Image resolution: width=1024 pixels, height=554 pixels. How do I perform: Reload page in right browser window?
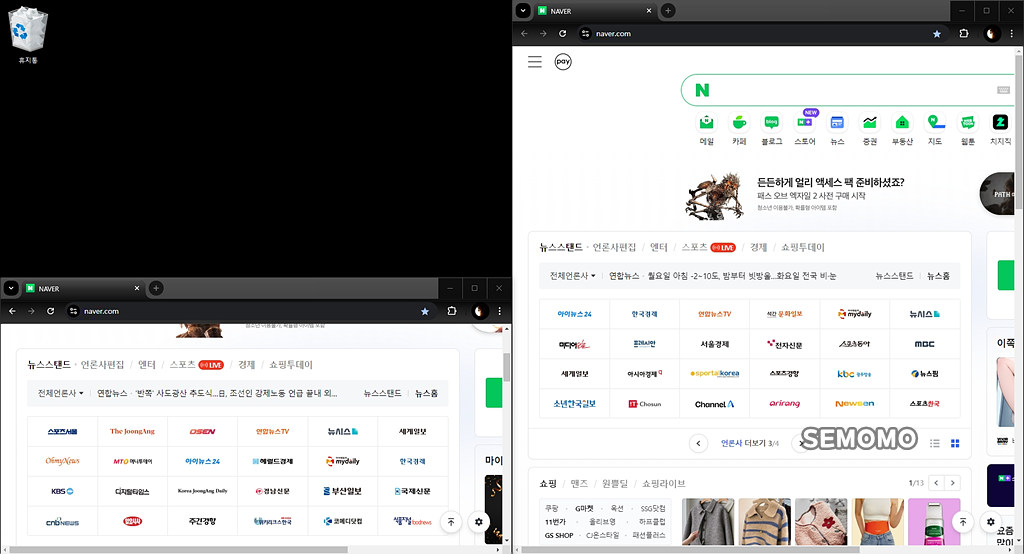(x=562, y=33)
